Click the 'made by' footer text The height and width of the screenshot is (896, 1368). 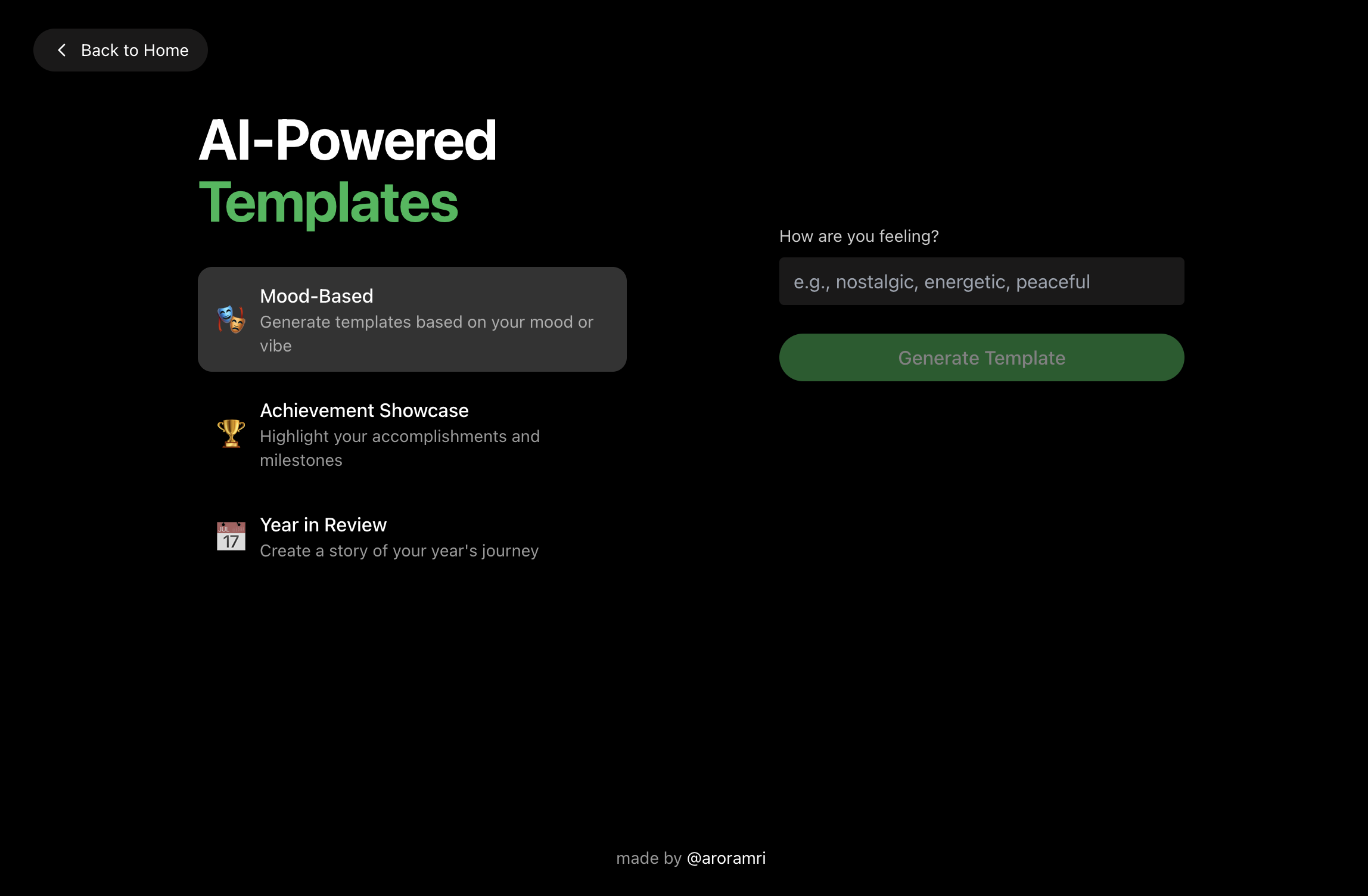[x=648, y=858]
